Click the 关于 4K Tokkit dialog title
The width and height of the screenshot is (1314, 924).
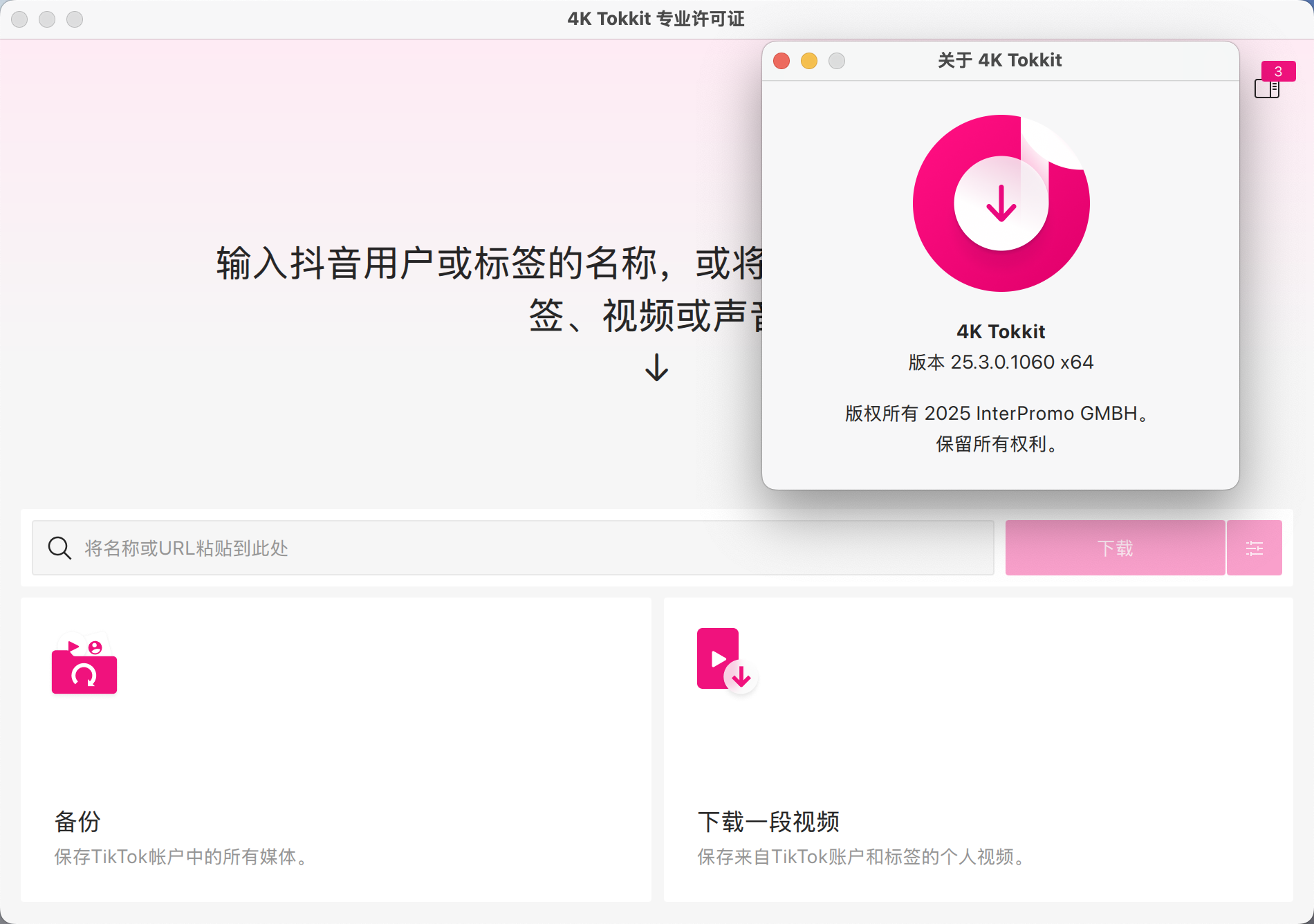[x=999, y=60]
